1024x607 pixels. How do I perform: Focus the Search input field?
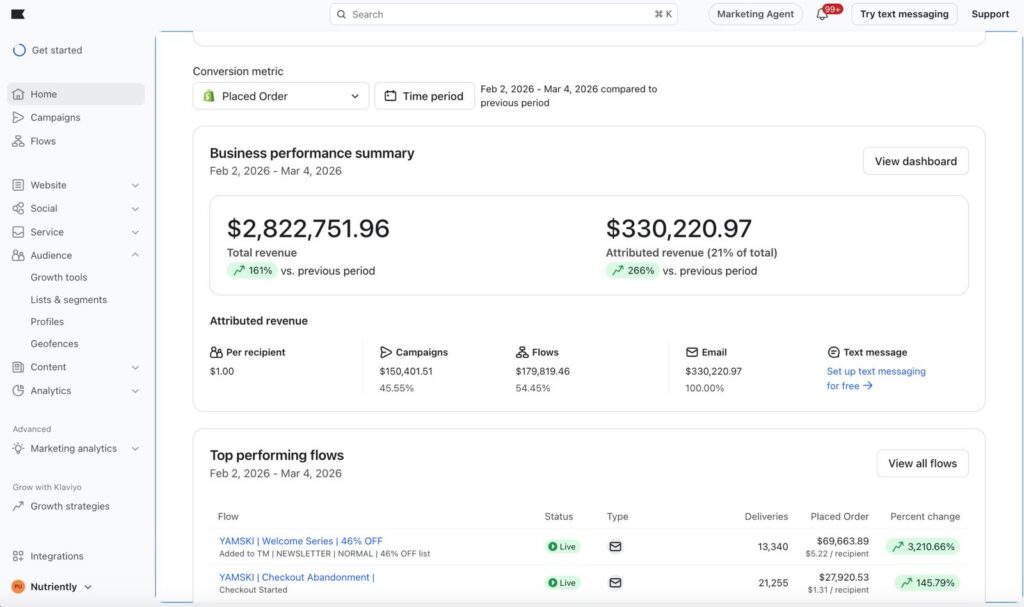[x=500, y=15]
